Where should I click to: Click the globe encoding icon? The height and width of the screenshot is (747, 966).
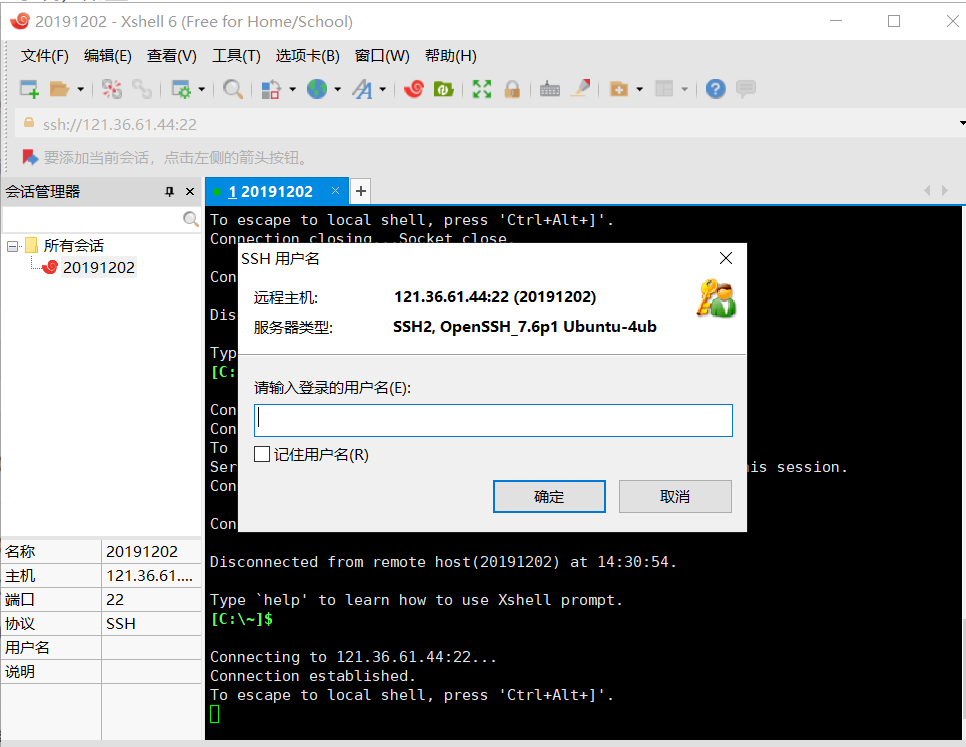(317, 89)
